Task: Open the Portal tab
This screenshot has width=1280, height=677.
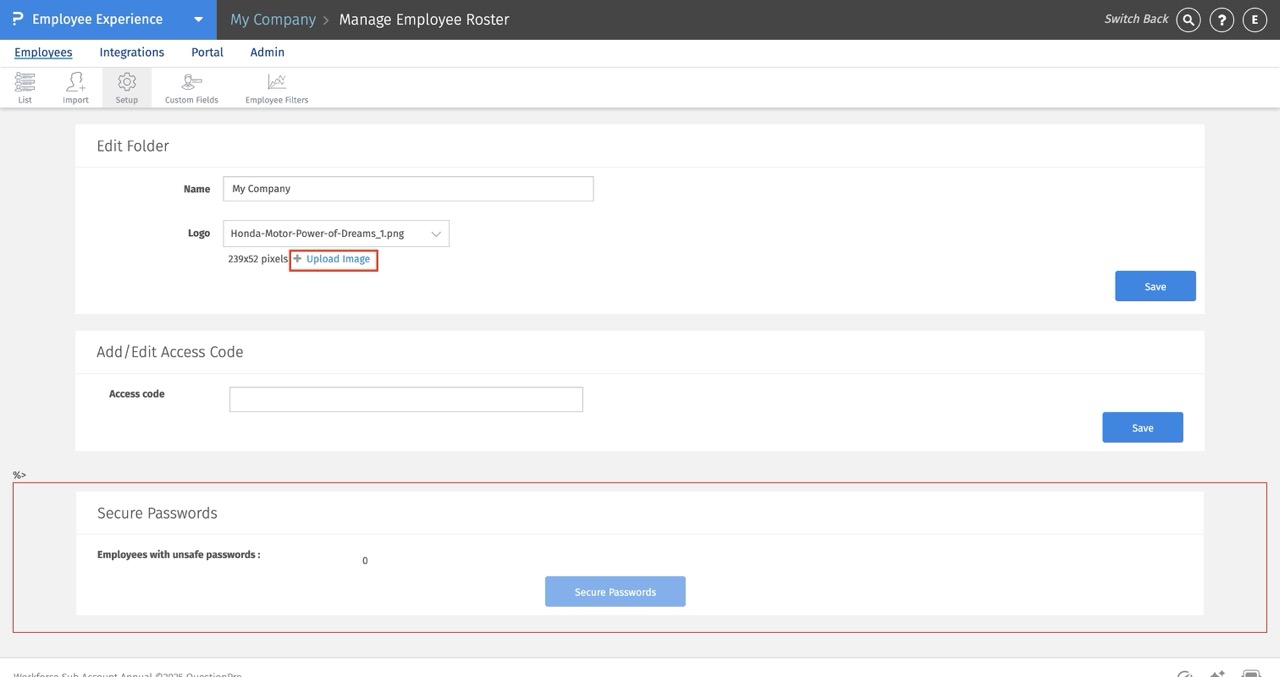Action: [x=207, y=52]
